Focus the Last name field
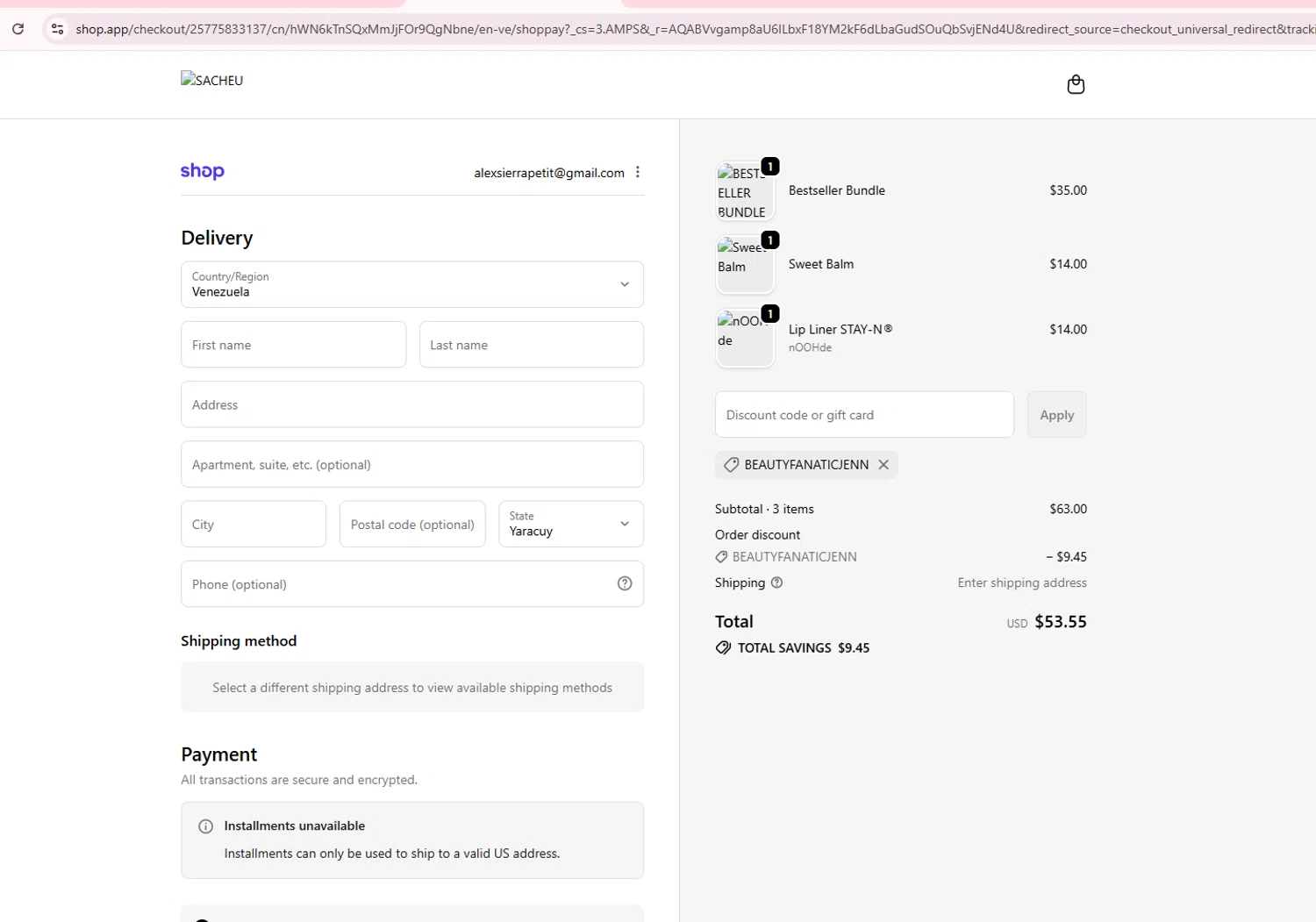 532,345
